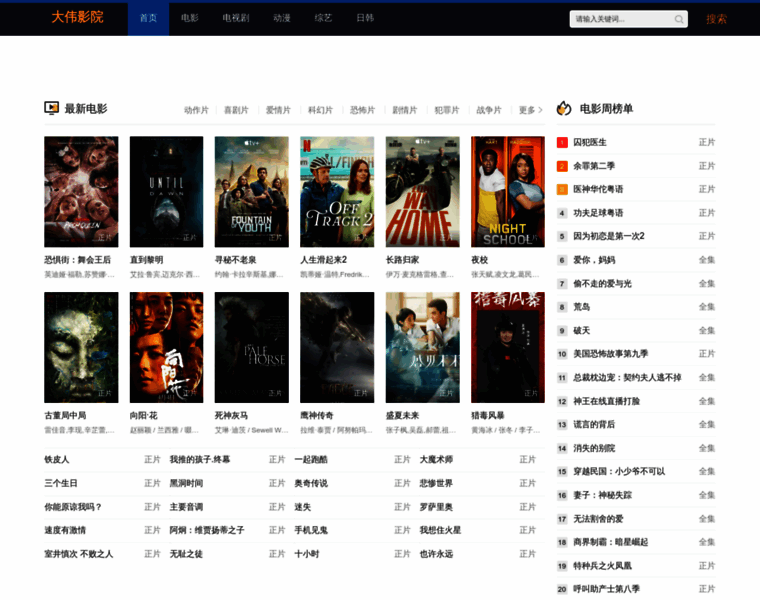Open 特种兵之火凤凰 in chart
The image size is (760, 600).
(602, 566)
